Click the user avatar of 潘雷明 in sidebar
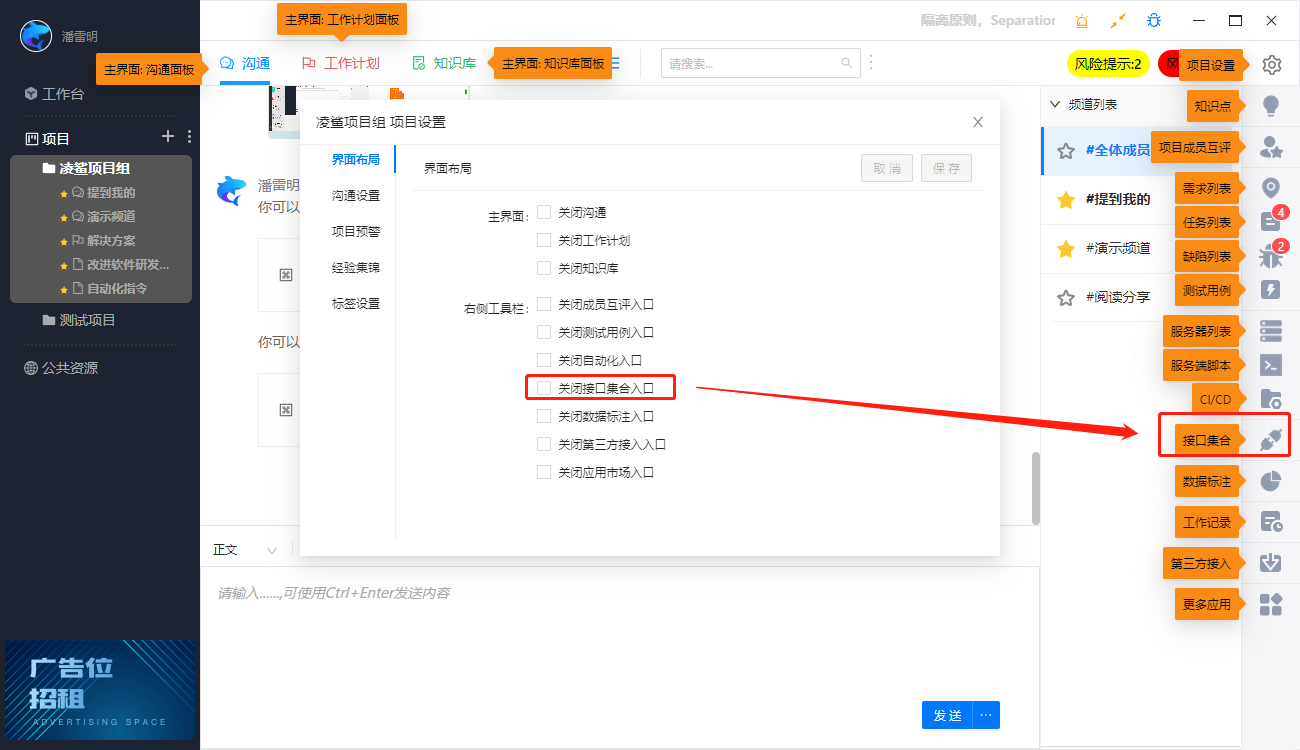The image size is (1300, 750). (36, 36)
